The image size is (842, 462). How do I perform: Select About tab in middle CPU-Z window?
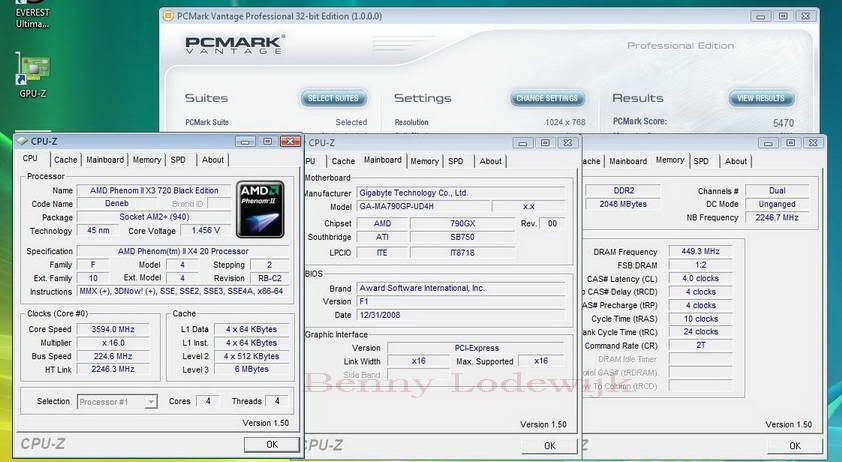click(x=490, y=161)
